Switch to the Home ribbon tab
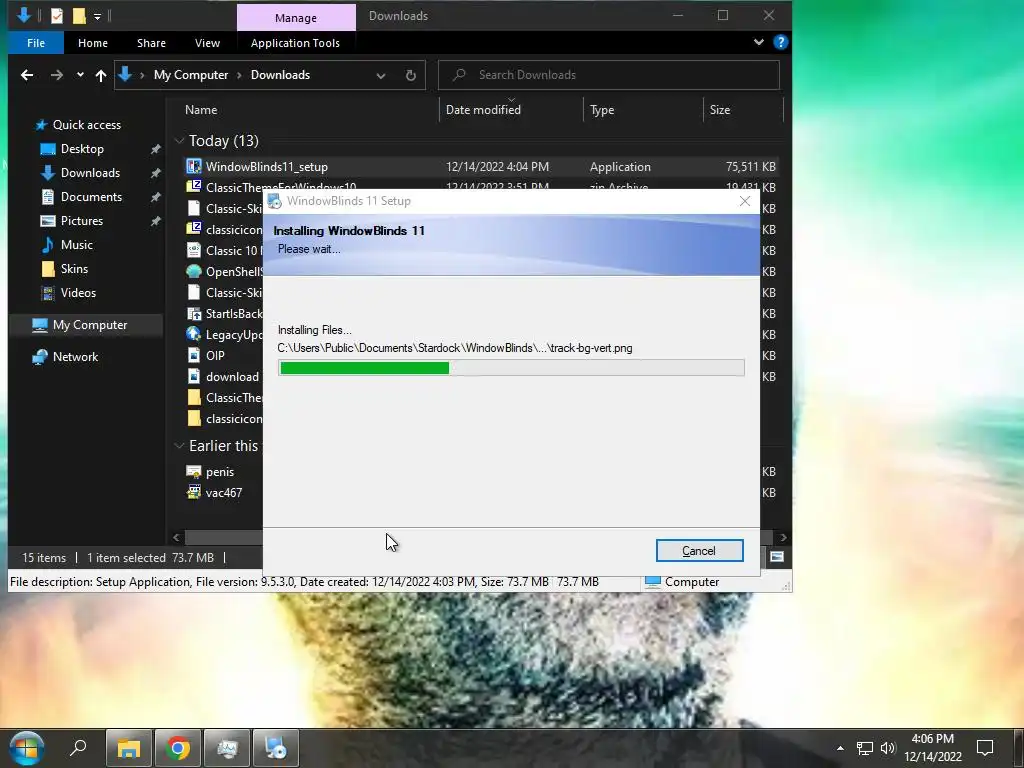 (x=93, y=43)
